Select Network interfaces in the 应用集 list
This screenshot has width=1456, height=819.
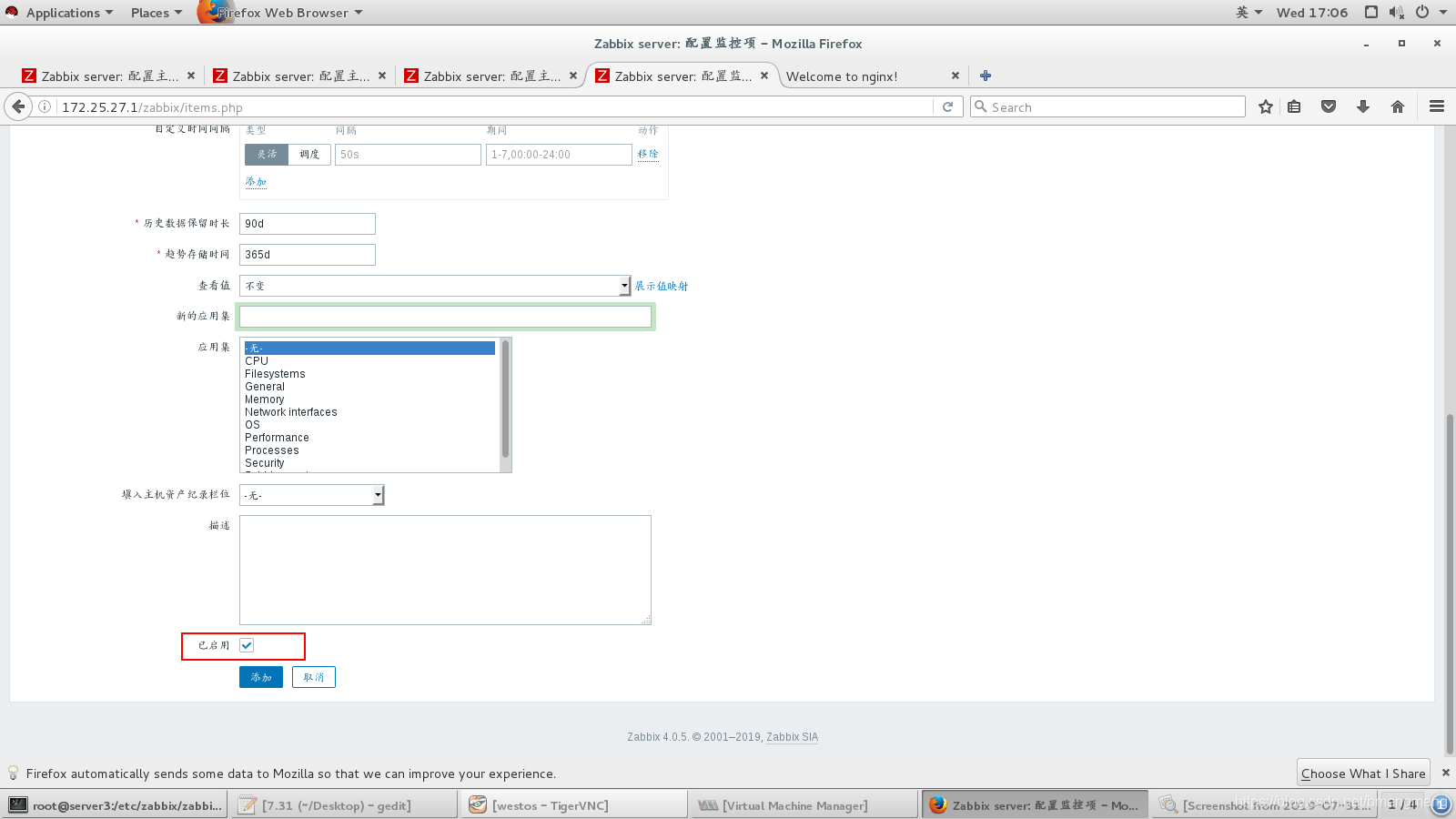[369, 412]
